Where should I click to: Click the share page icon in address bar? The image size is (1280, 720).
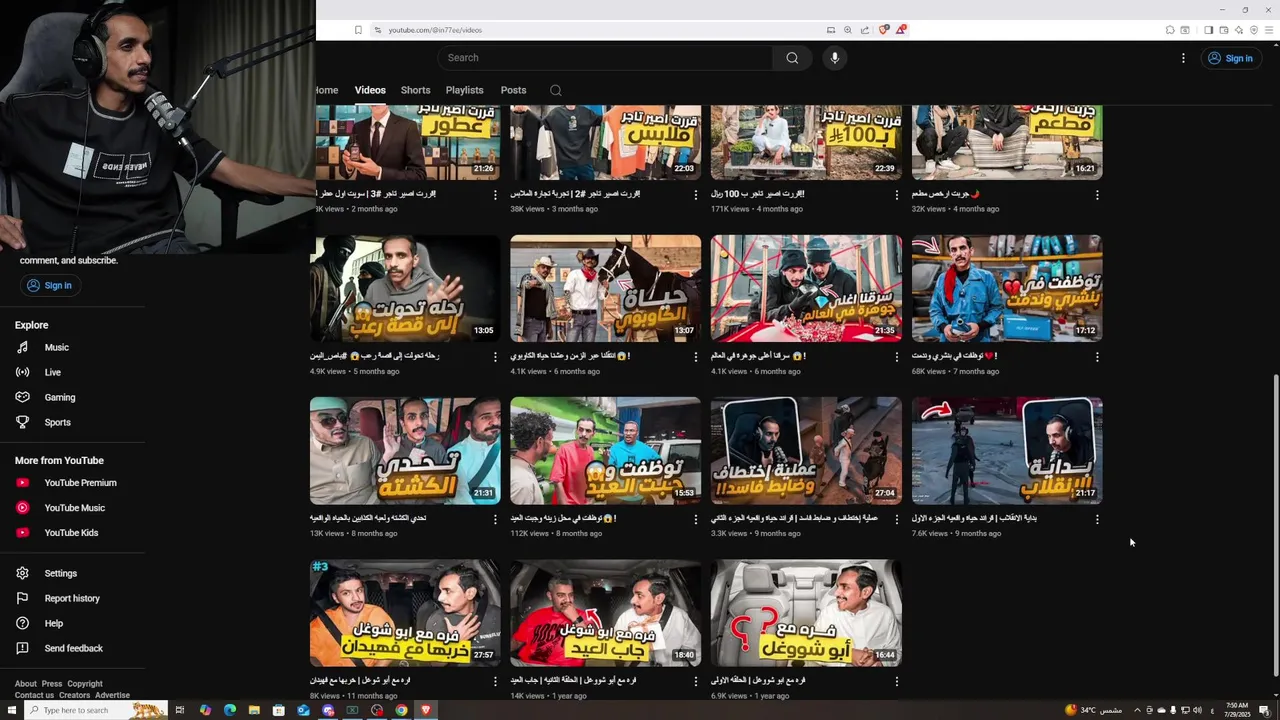click(865, 30)
